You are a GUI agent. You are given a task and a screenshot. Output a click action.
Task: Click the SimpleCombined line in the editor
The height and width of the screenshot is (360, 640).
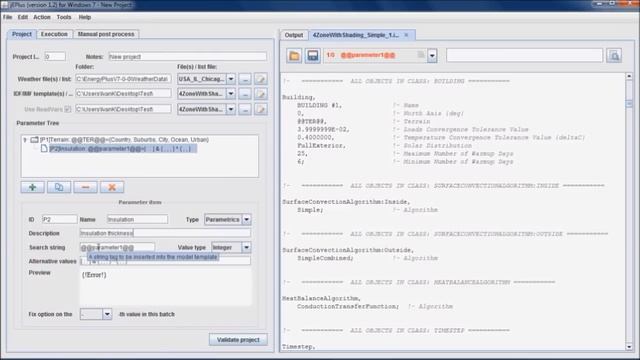tap(325, 258)
